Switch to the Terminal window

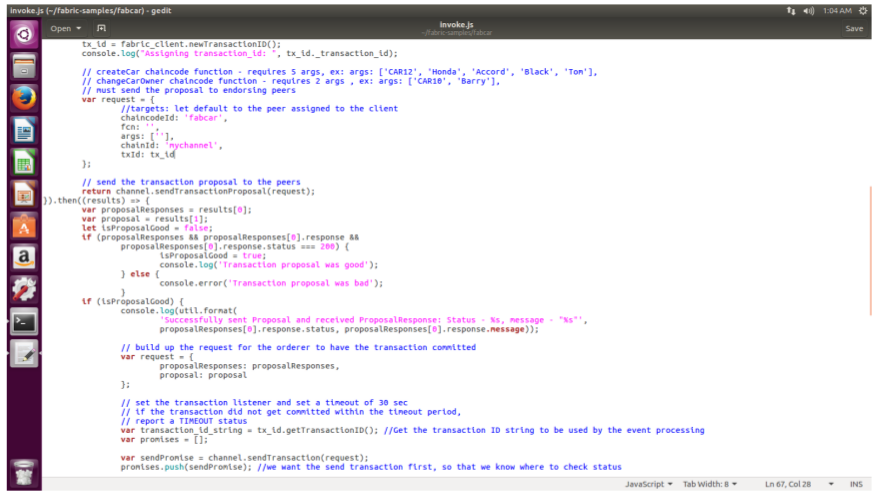point(22,322)
